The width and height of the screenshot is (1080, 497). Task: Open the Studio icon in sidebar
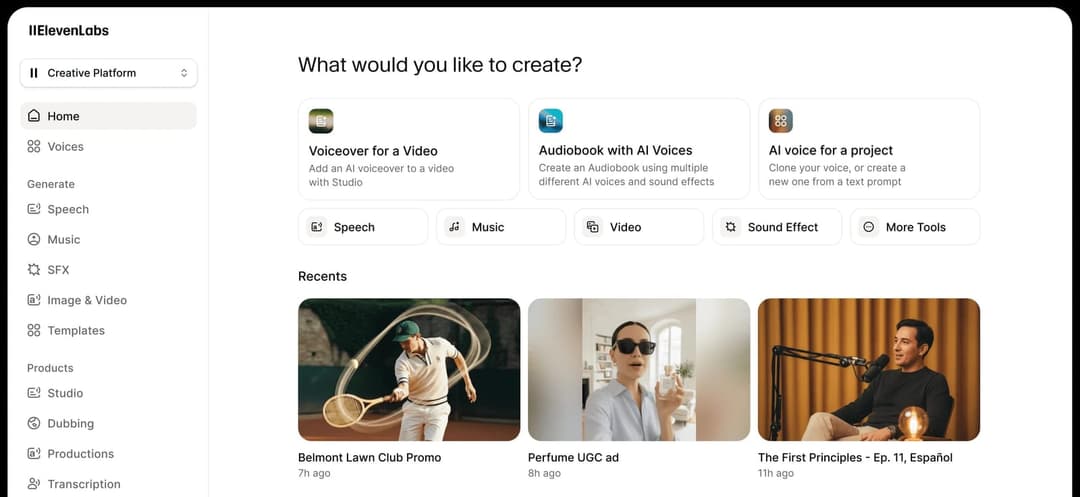pyautogui.click(x=34, y=393)
